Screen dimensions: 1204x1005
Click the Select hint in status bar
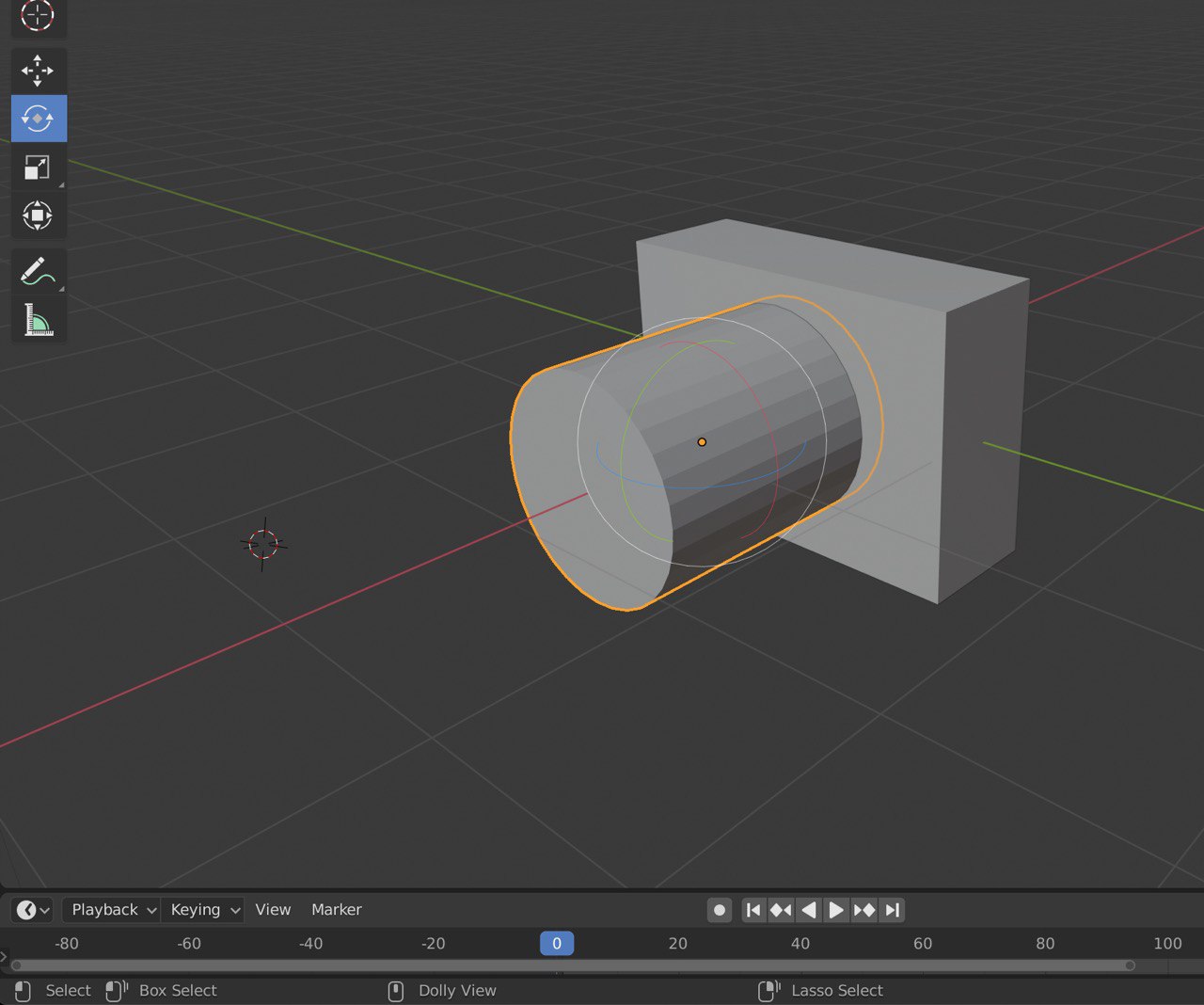68,990
